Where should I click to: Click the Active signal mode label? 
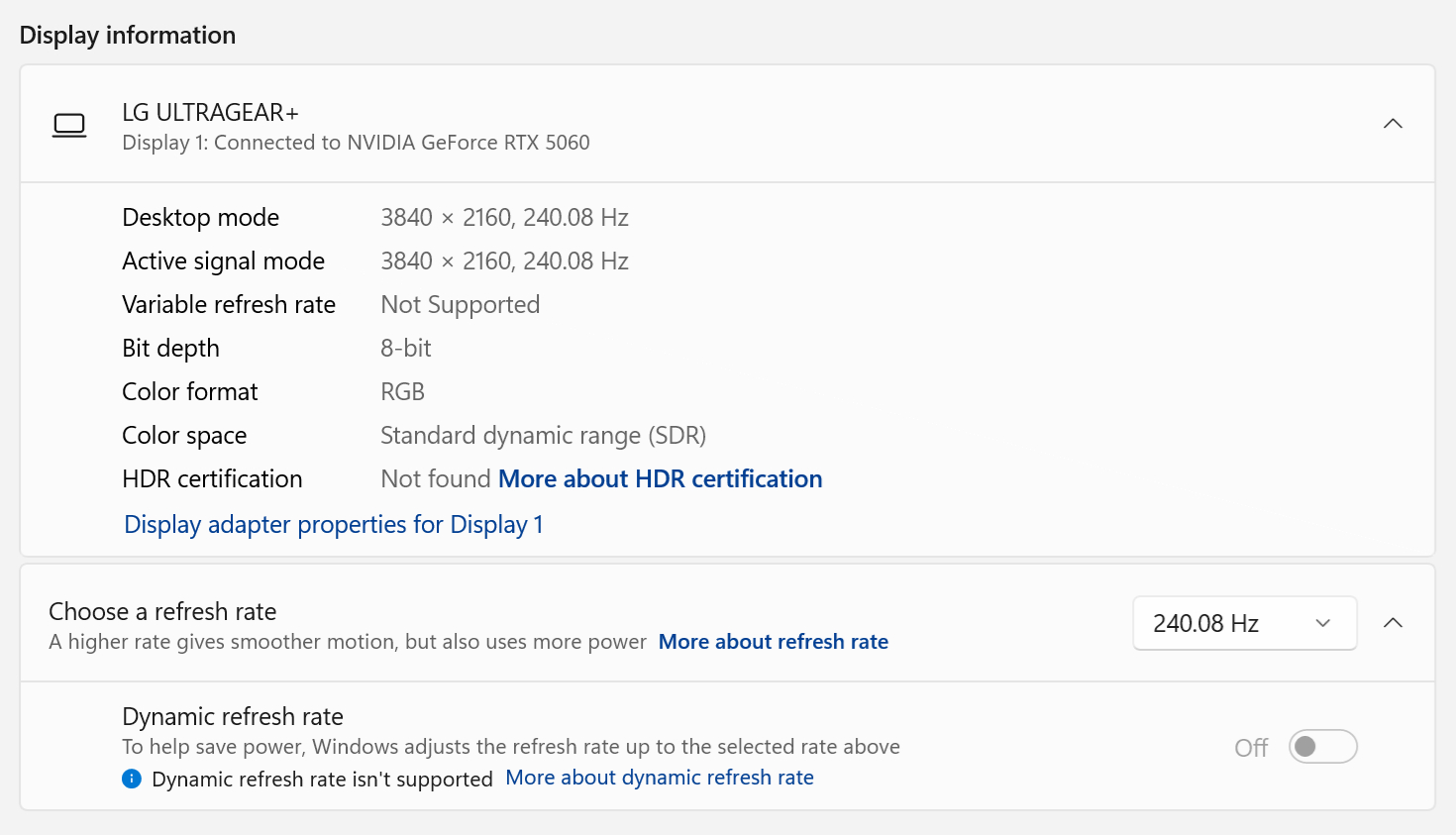coord(223,261)
